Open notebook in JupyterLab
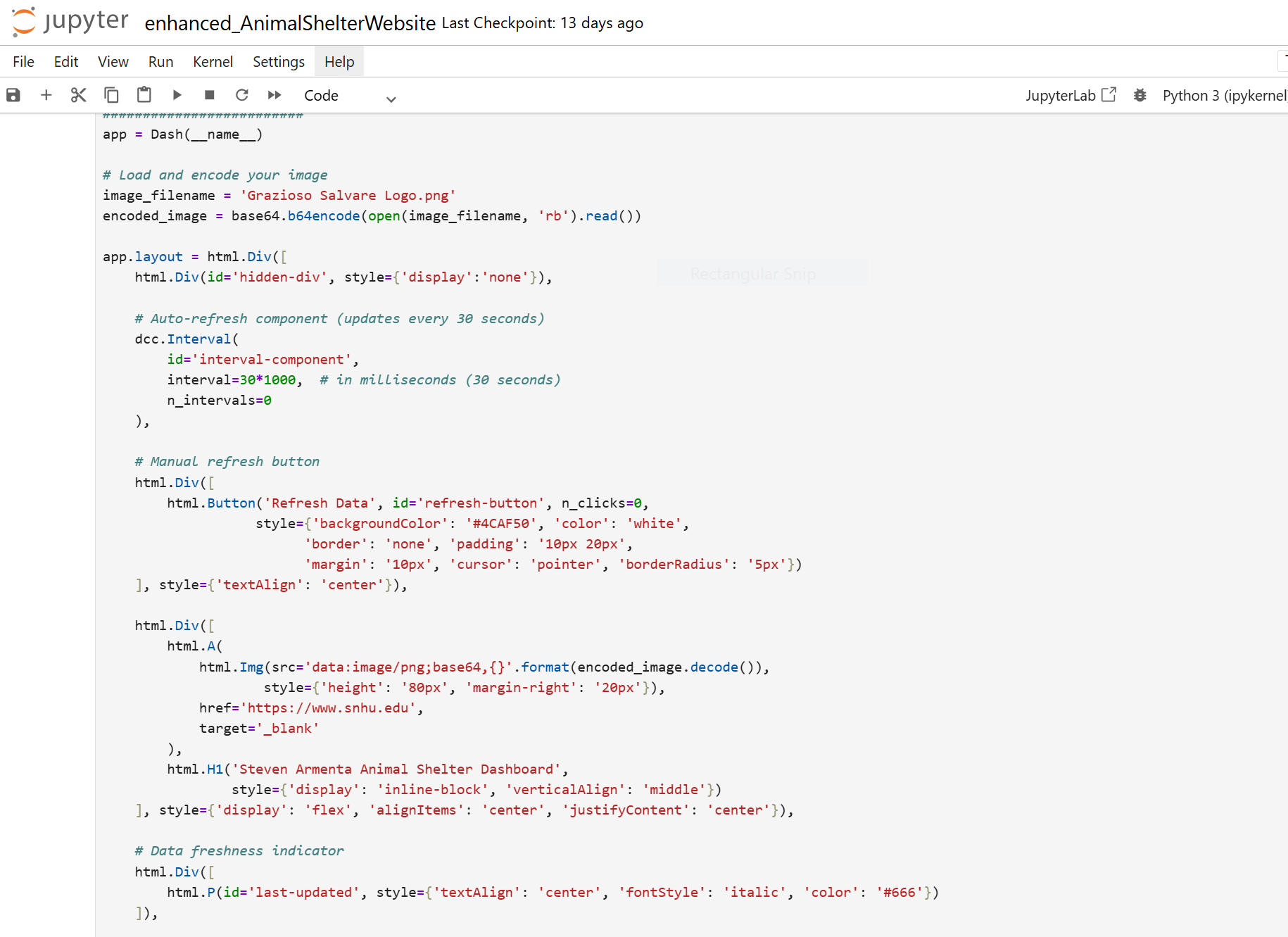The height and width of the screenshot is (937, 1288). coord(1071,95)
